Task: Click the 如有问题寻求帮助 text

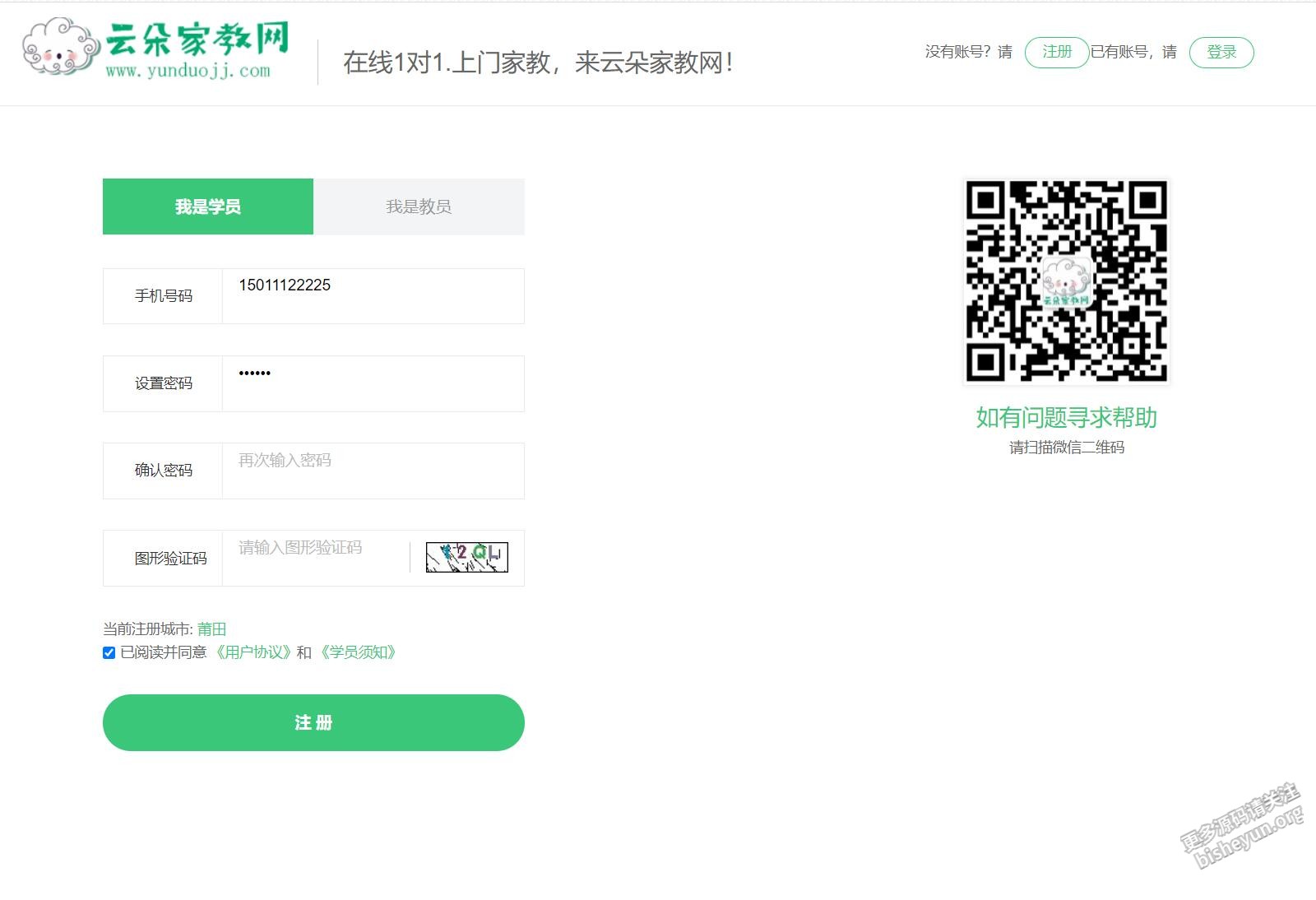Action: point(1066,418)
